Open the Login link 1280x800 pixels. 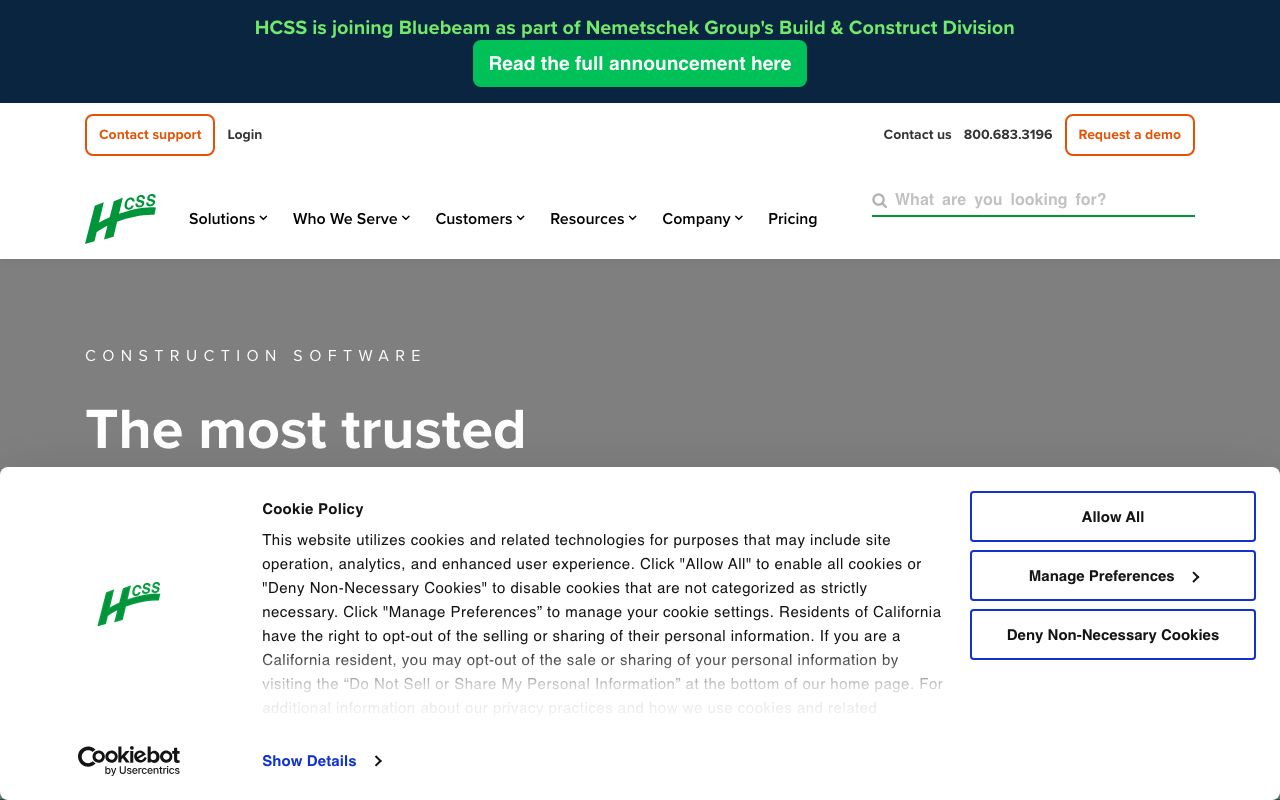tap(244, 135)
